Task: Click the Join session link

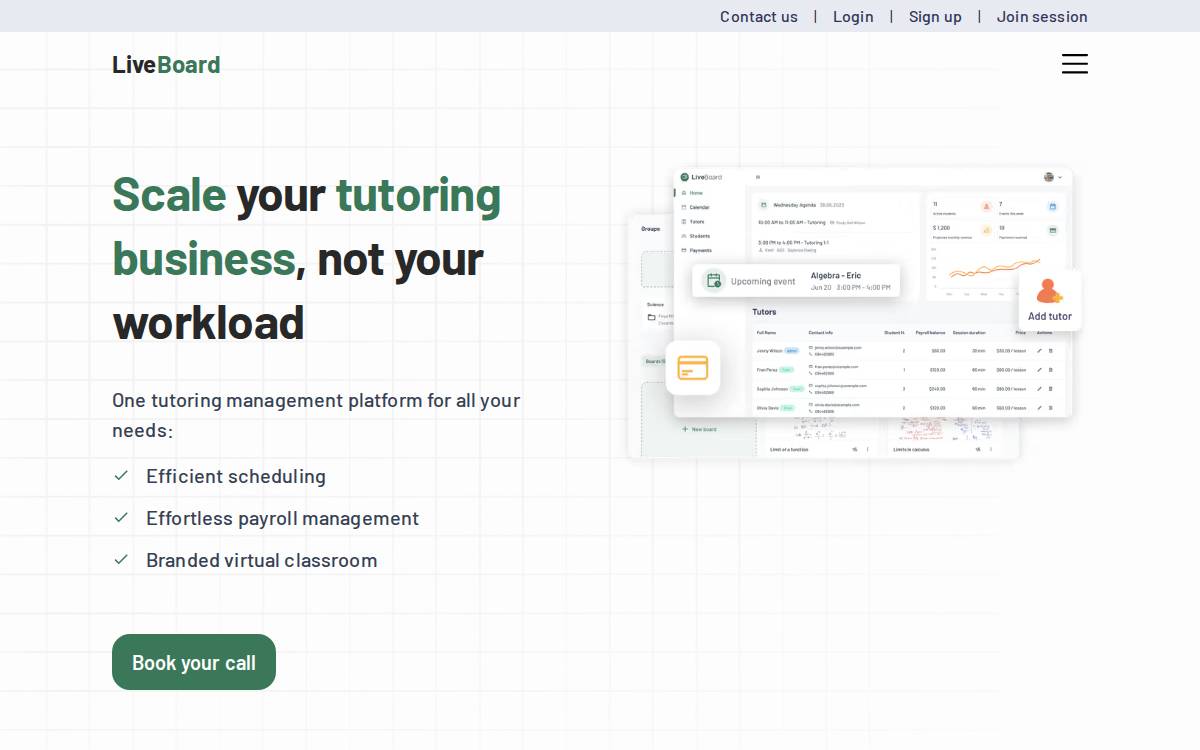Action: pos(1042,16)
